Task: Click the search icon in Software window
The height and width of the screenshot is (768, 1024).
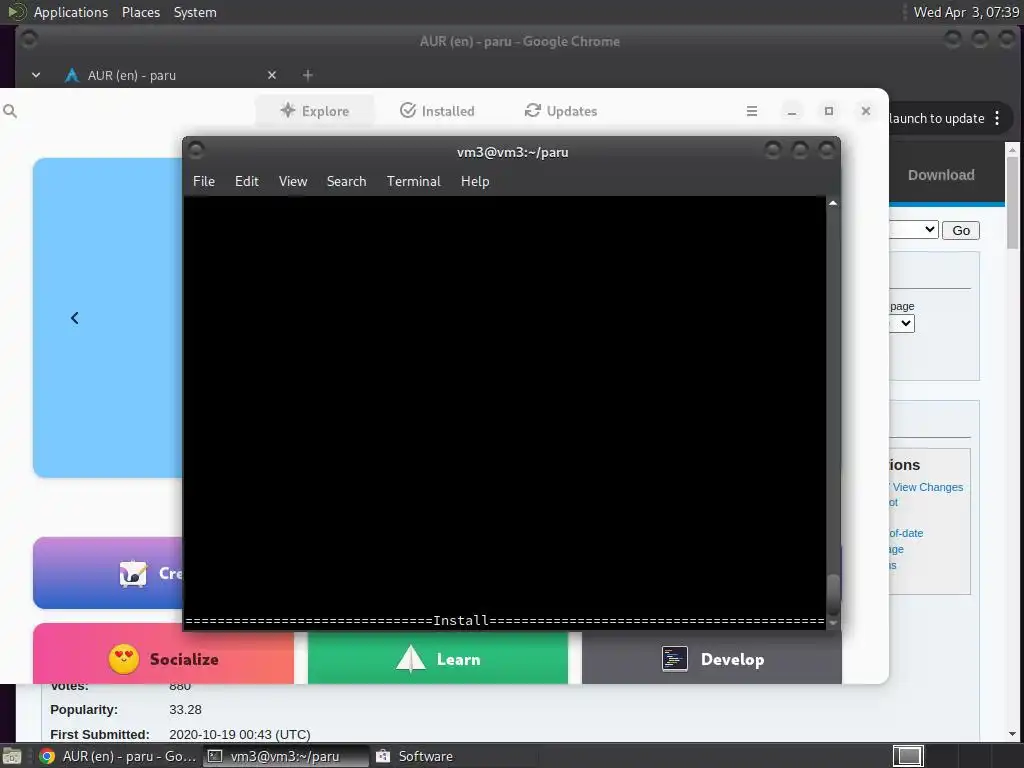Action: click(x=10, y=111)
